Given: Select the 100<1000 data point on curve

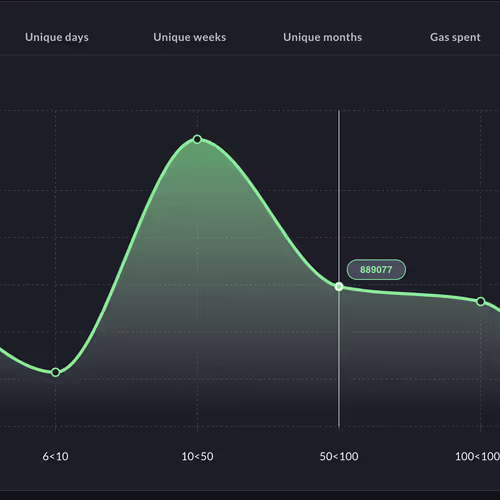Looking at the screenshot, I should pyautogui.click(x=481, y=302).
